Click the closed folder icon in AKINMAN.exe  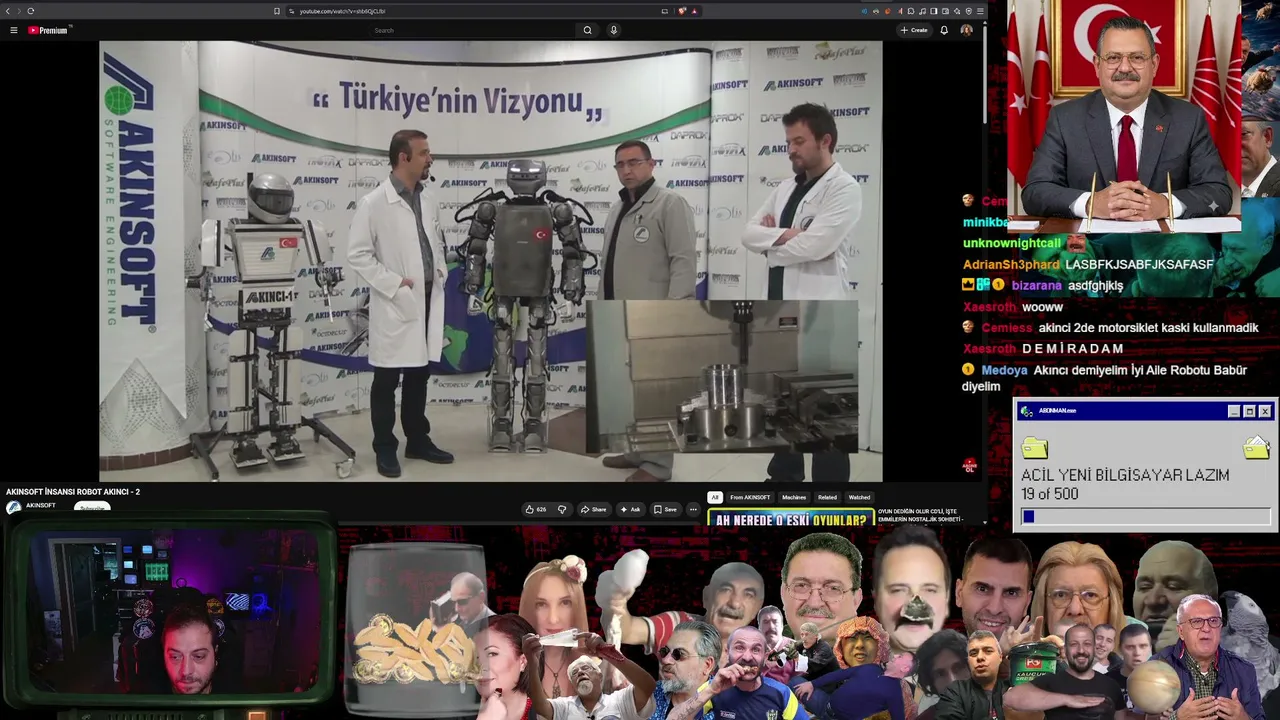coord(1035,448)
